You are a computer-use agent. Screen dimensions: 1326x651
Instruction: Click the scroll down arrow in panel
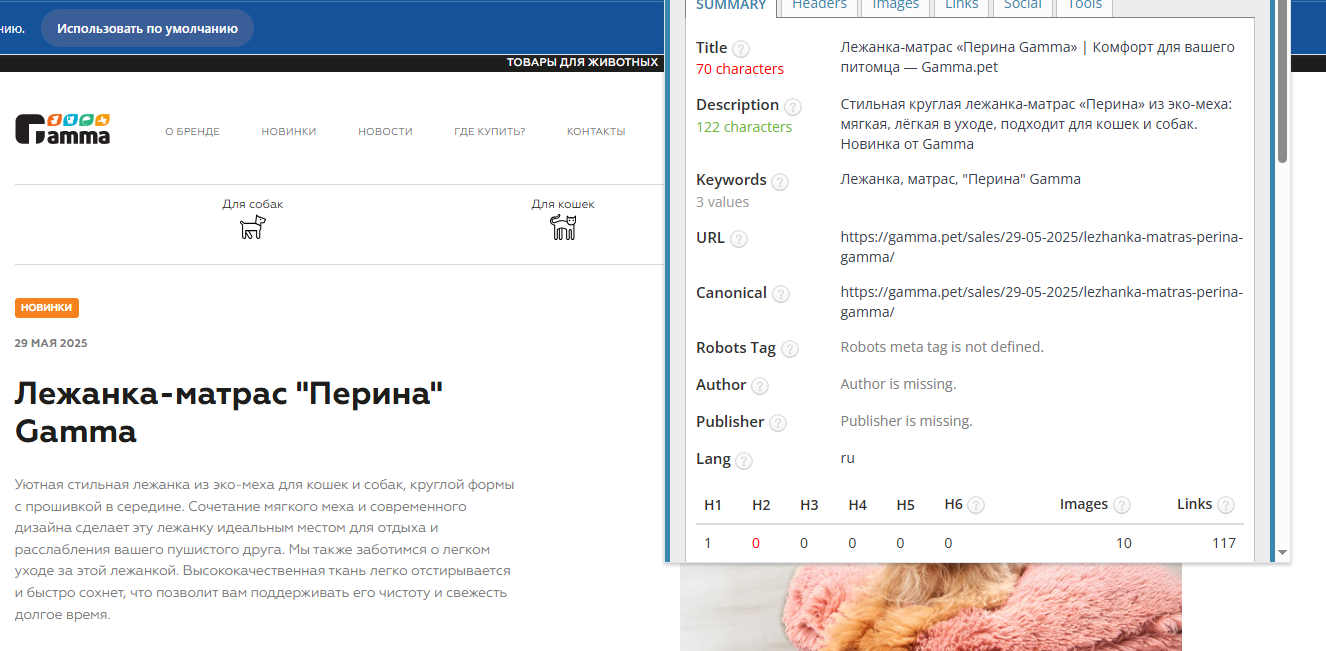click(x=1282, y=552)
